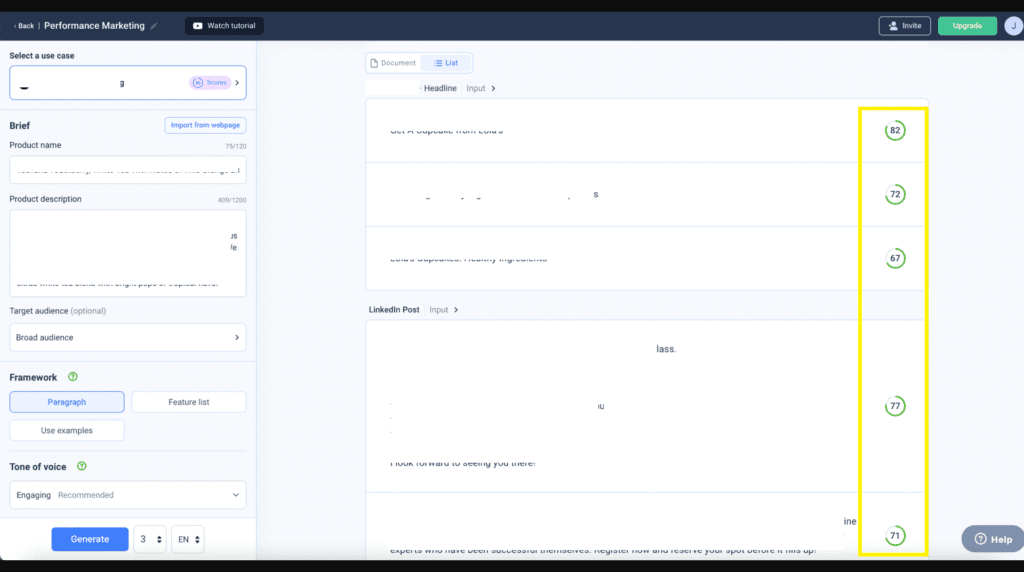
Task: Click the blue Generate button
Action: point(90,539)
